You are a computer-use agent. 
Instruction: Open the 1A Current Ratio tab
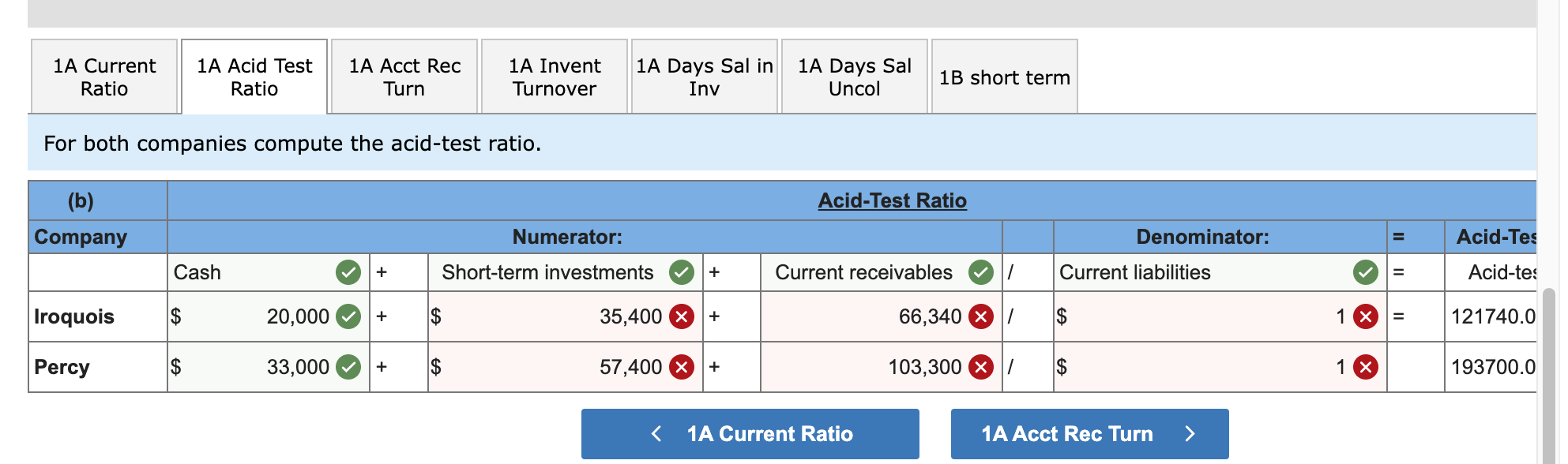coord(104,77)
